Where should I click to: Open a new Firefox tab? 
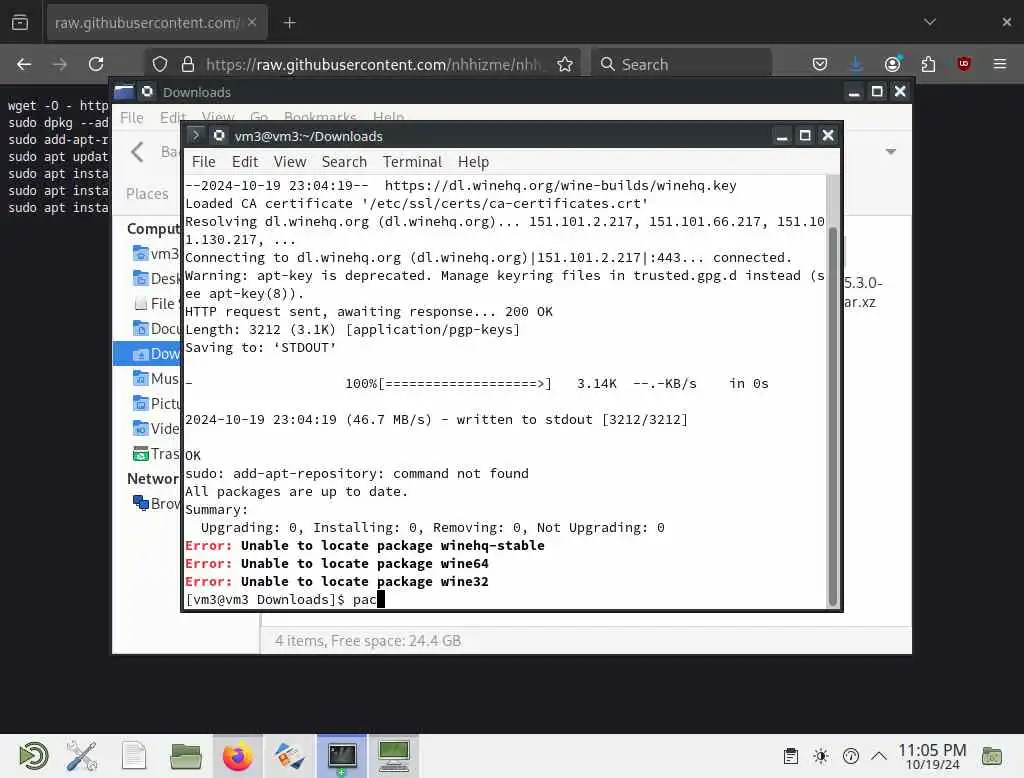[289, 23]
